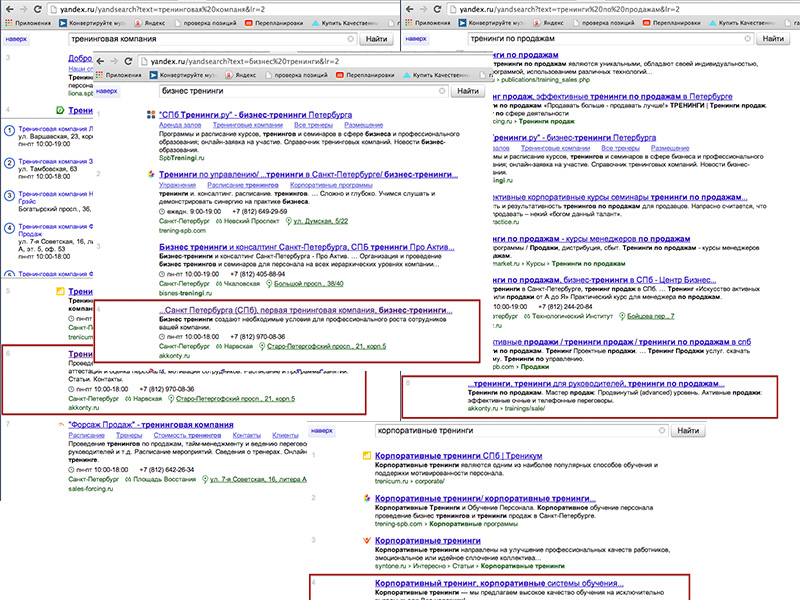Click наверх beside корпоративные тренинги search

coord(322,431)
